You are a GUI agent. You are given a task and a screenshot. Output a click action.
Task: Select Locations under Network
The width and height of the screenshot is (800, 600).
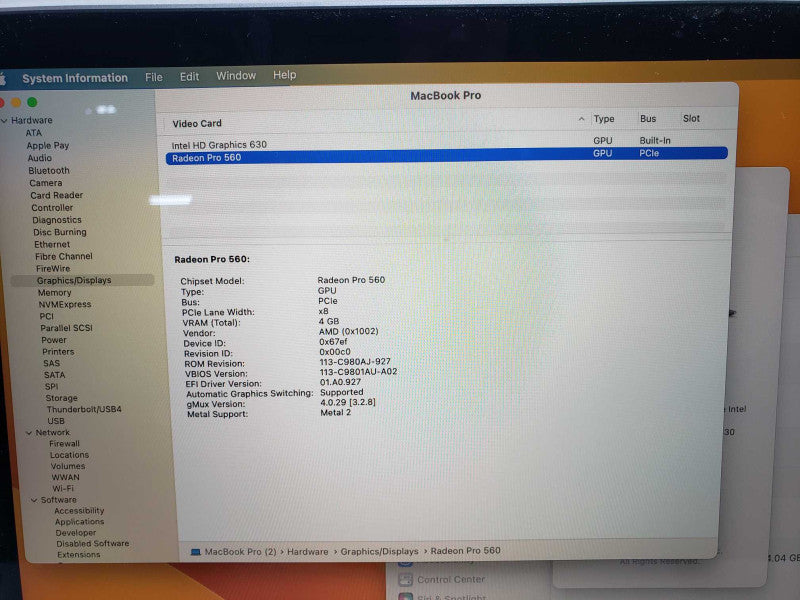pos(69,455)
